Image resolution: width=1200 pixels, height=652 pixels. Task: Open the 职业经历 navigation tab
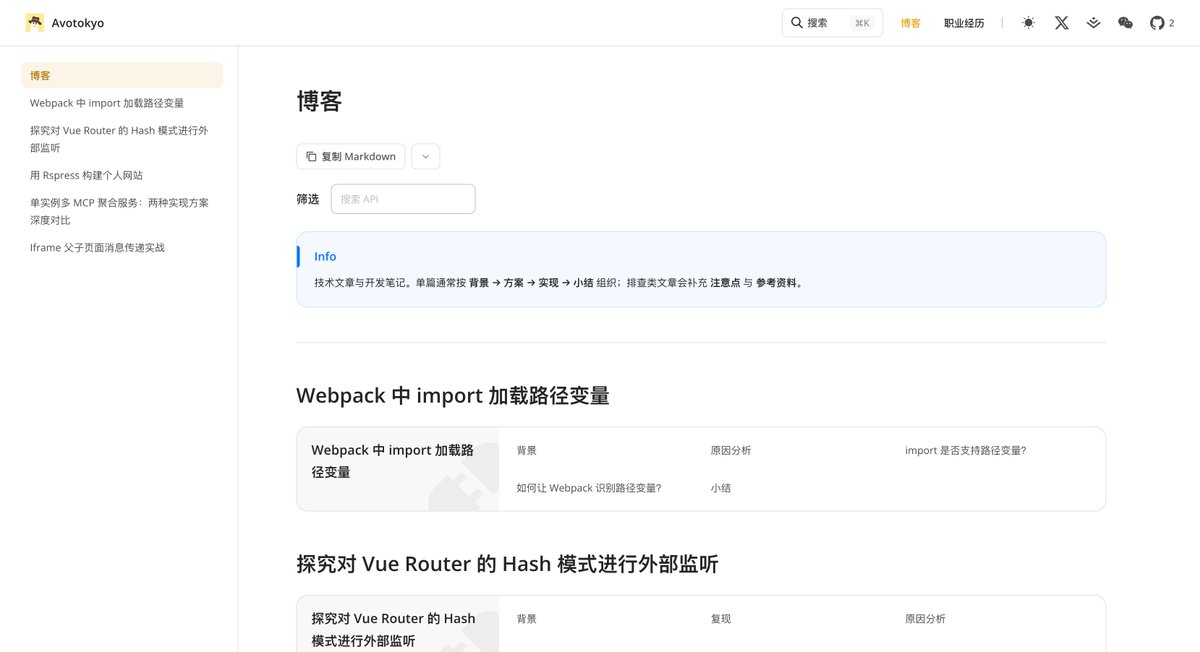click(x=964, y=23)
